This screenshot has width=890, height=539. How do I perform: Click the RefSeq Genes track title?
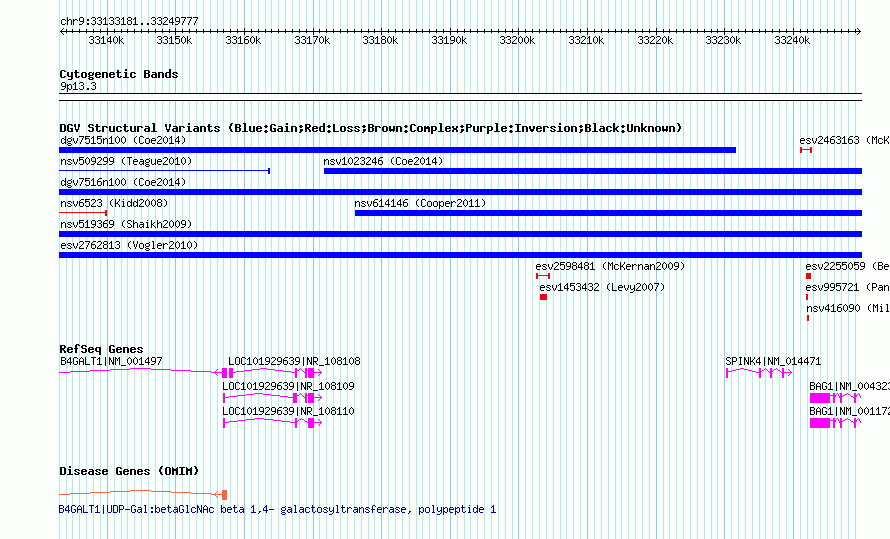(101, 349)
